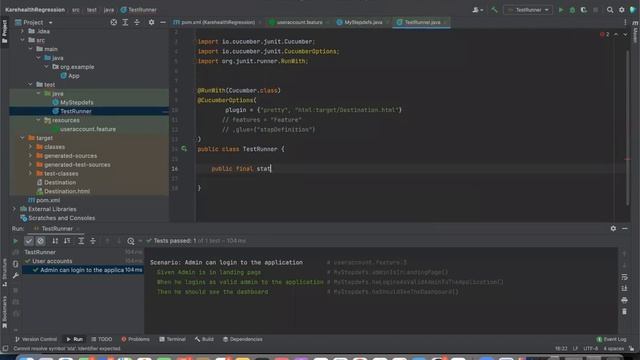Expand all in Project panel
The height and width of the screenshot is (360, 640).
[x=125, y=22]
